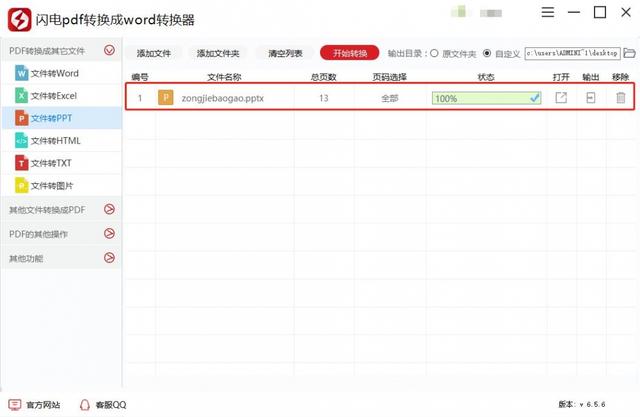Expand the 其他文件转换成PDF section
Image resolution: width=640 pixels, height=417 pixels.
pyautogui.click(x=109, y=210)
